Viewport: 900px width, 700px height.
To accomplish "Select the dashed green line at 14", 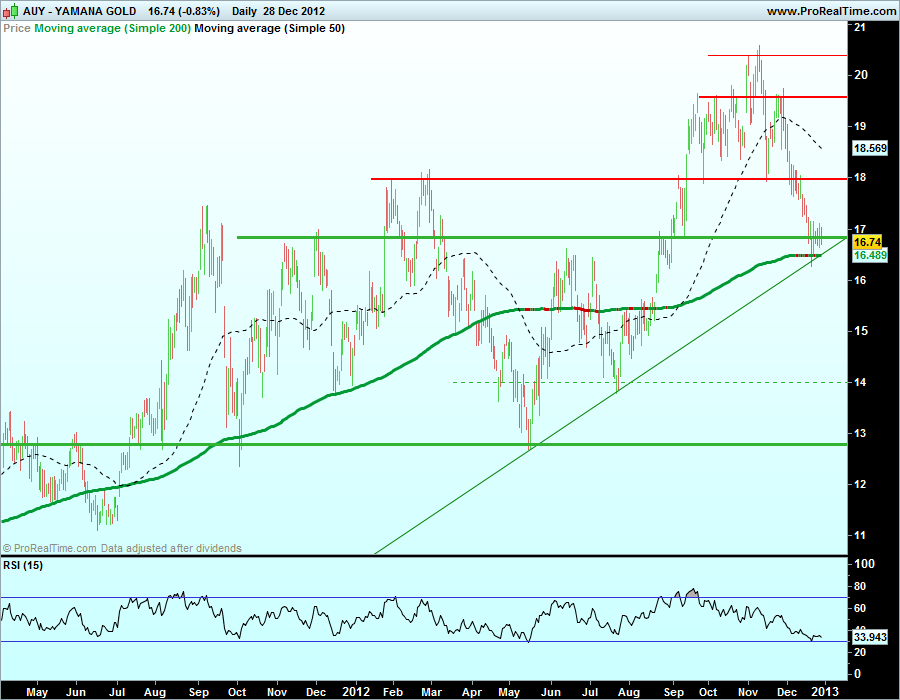I will tap(650, 382).
